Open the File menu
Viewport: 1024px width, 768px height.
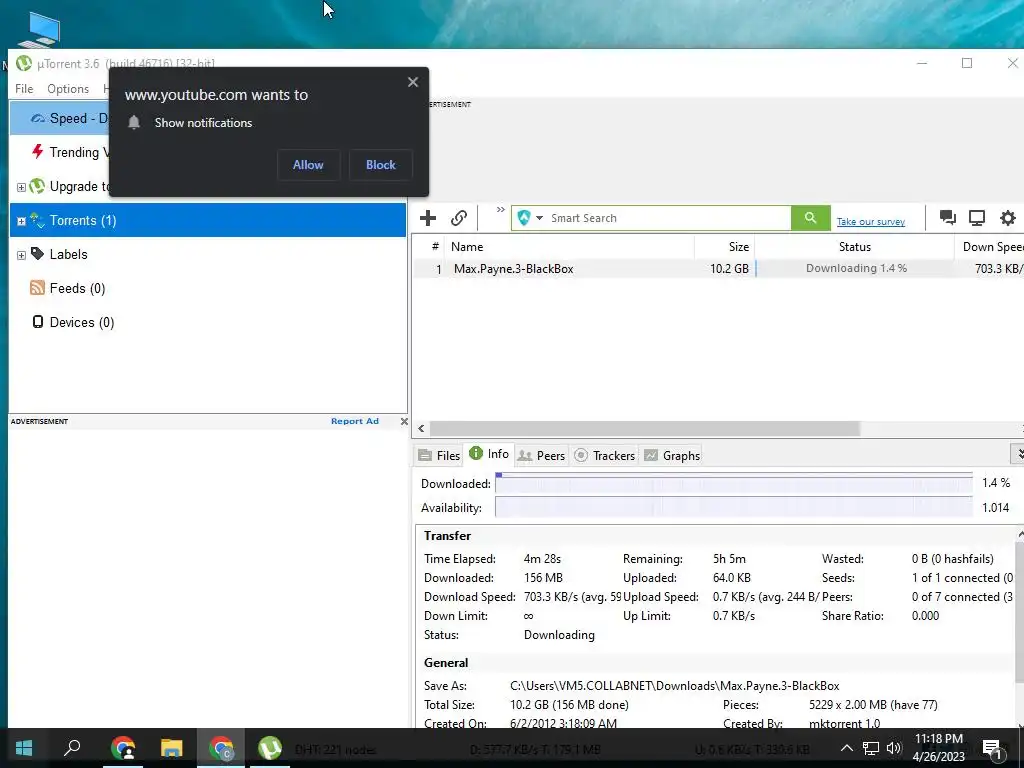[24, 88]
